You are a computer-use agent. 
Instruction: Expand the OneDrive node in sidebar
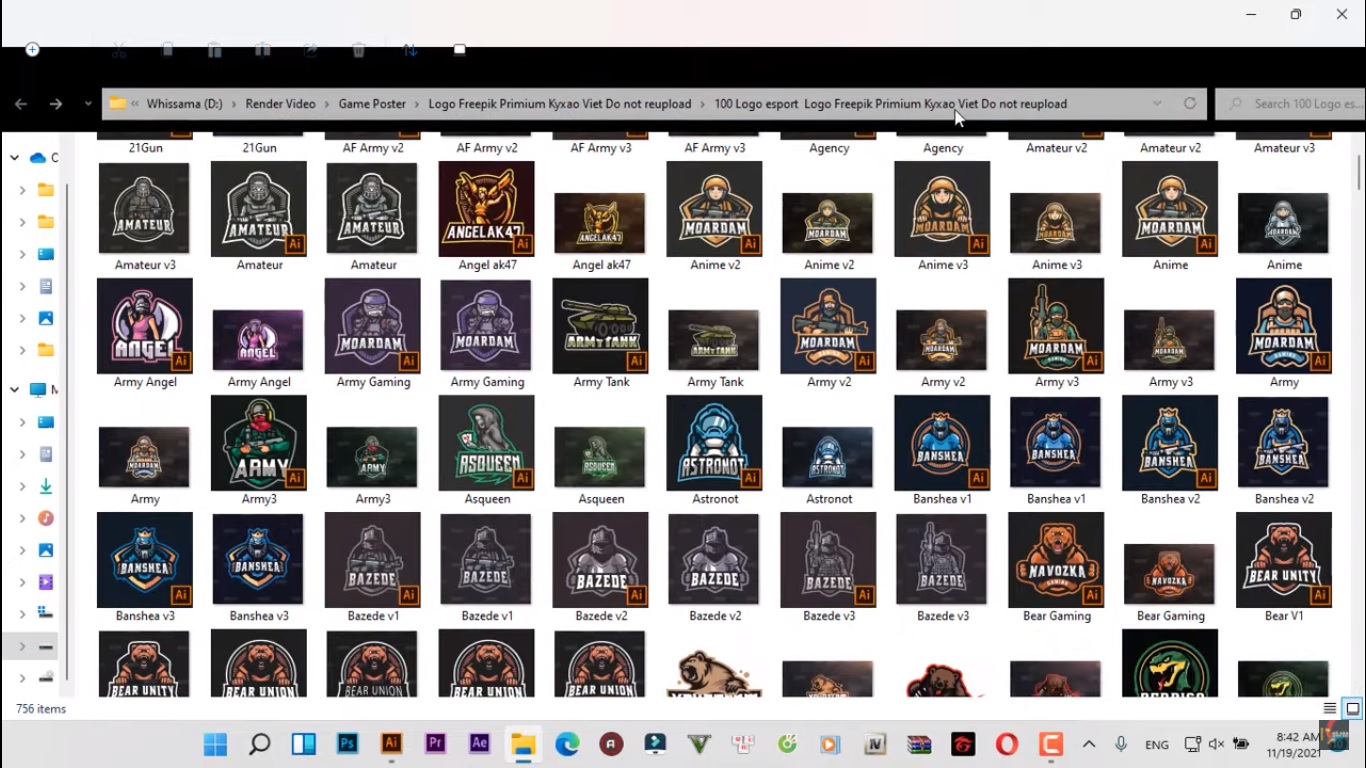click(x=14, y=158)
